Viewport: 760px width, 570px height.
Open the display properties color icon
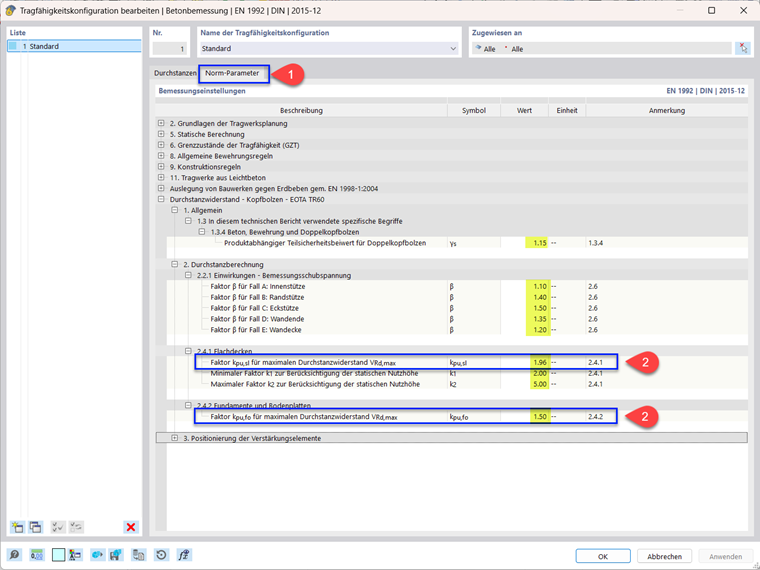coord(75,555)
